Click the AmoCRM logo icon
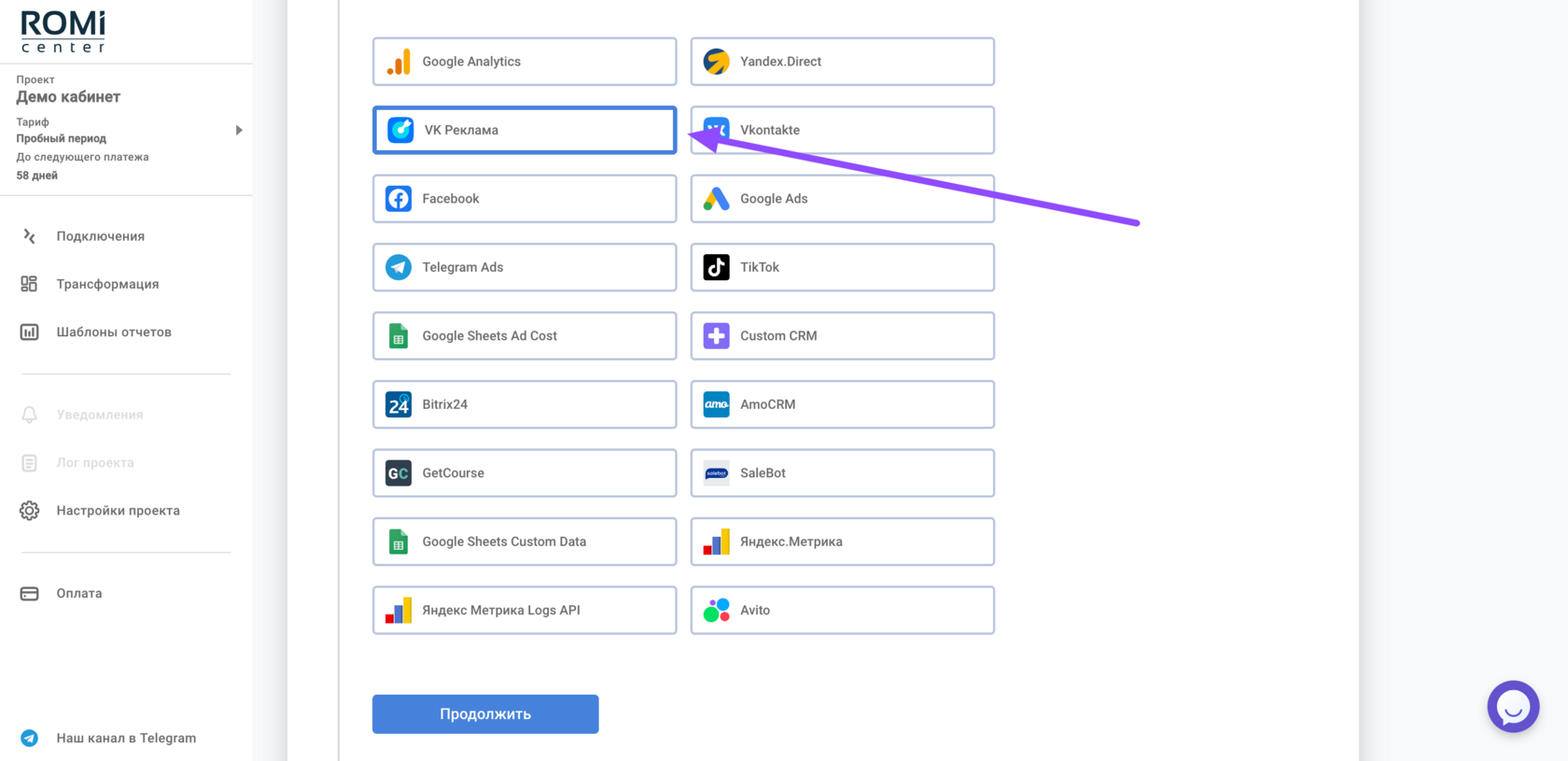 pyautogui.click(x=716, y=404)
